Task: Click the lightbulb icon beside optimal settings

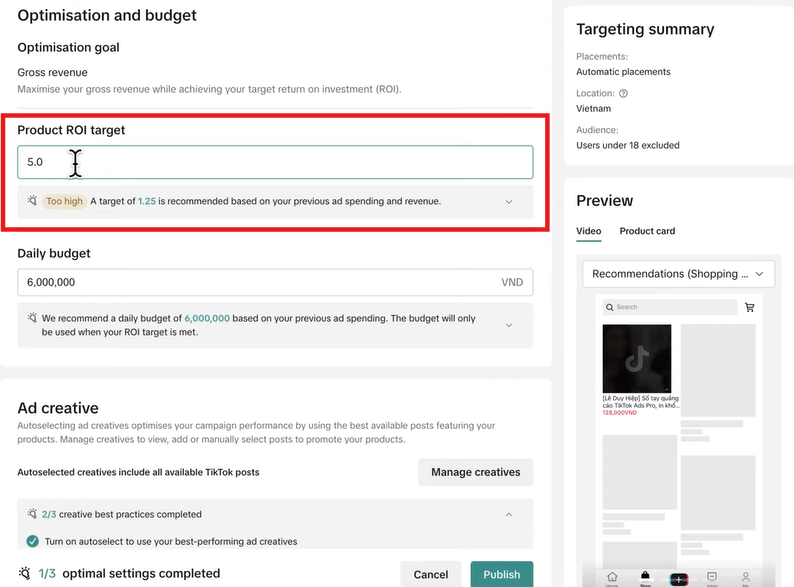Action: point(24,574)
